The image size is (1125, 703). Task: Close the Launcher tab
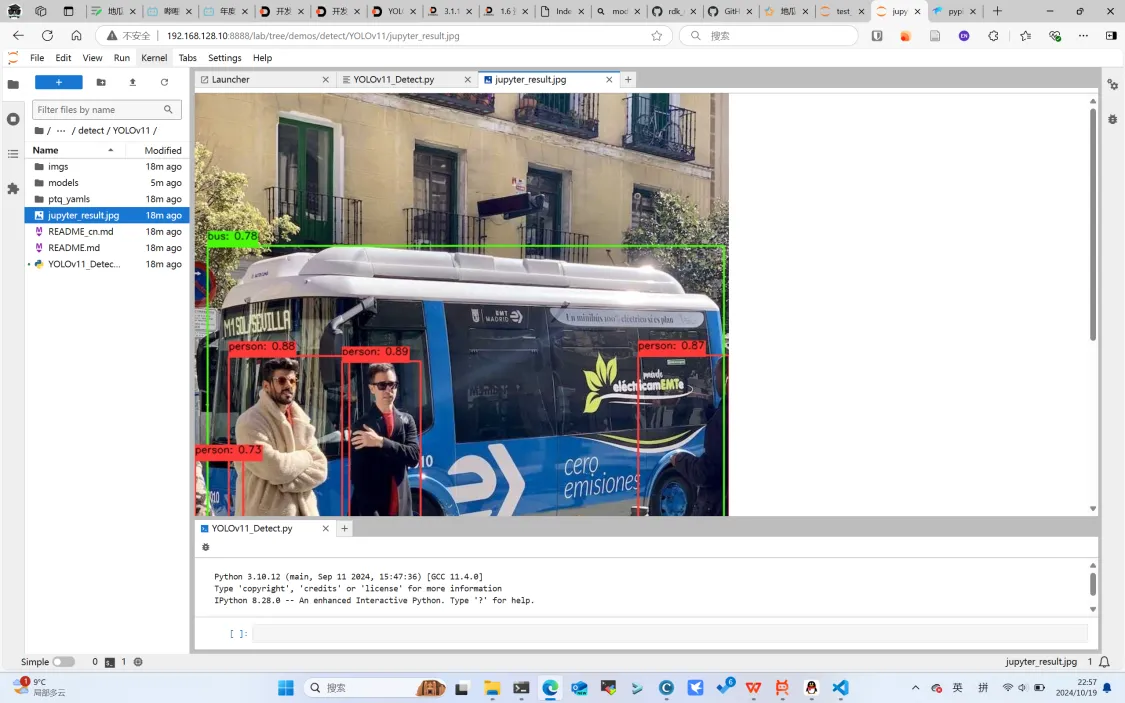326,80
